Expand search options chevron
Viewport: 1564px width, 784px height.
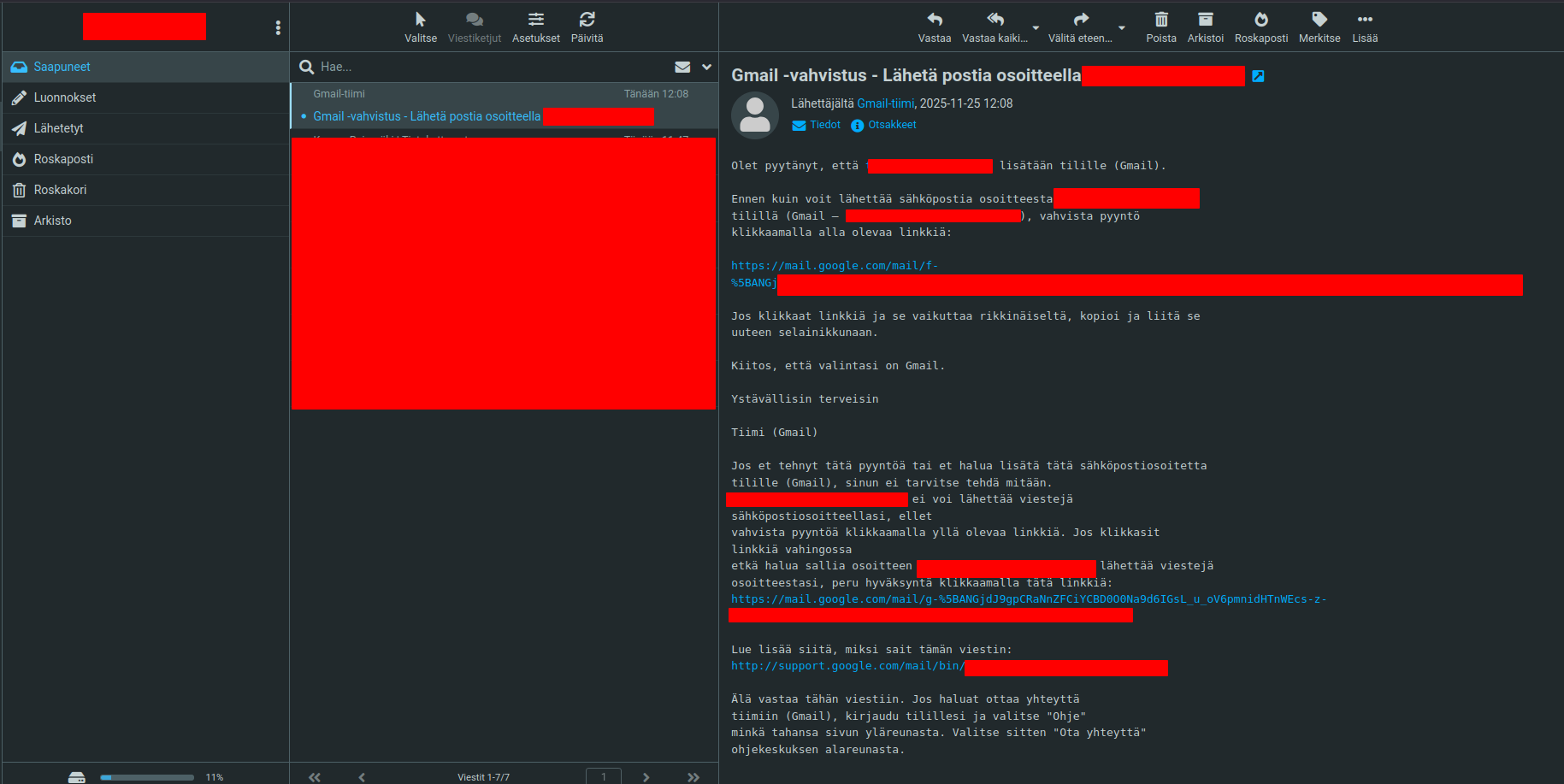tap(706, 67)
